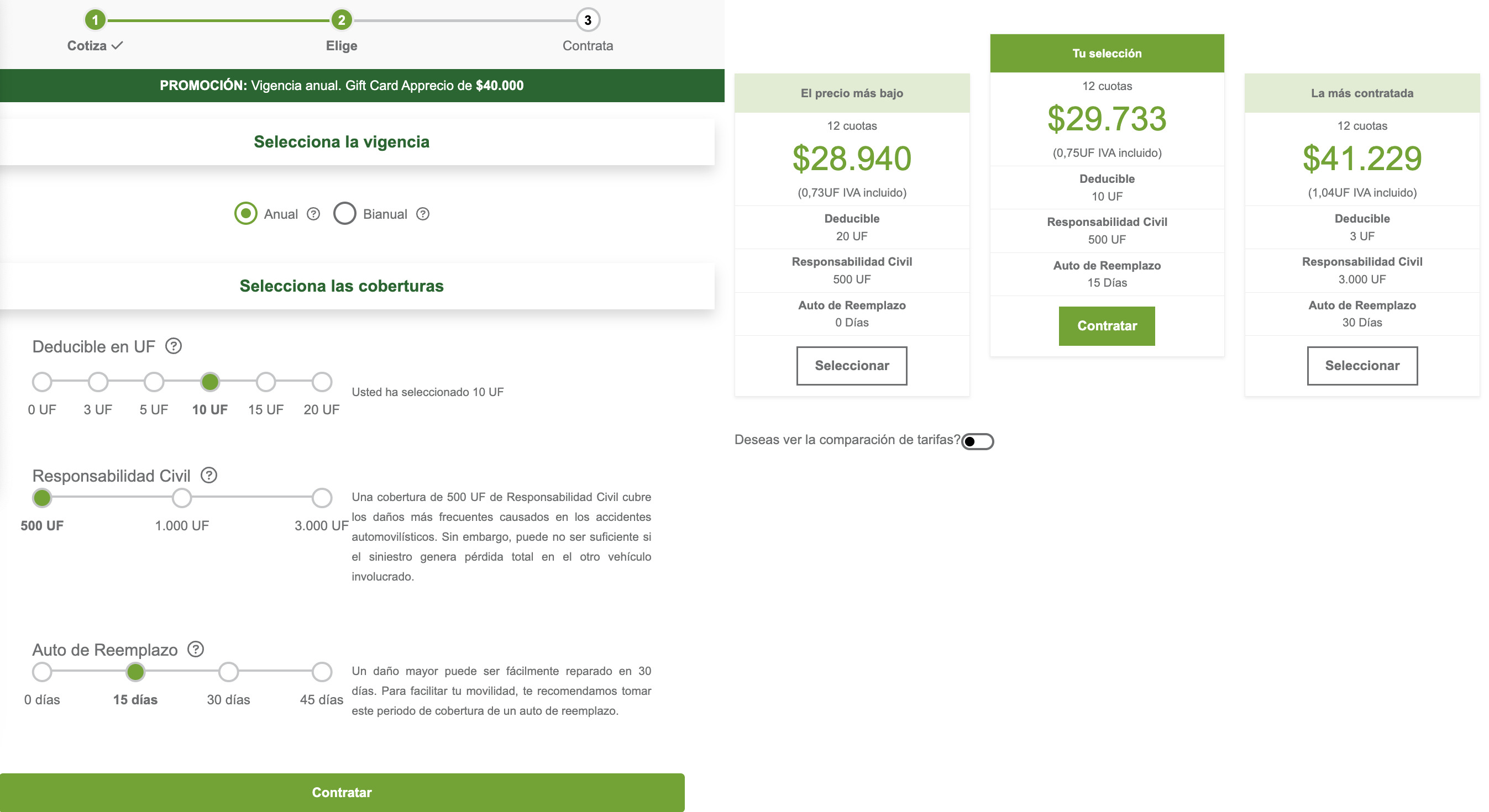Click Seleccionar on El precio más bajo card
This screenshot has width=1489, height=812.
pyautogui.click(x=852, y=366)
